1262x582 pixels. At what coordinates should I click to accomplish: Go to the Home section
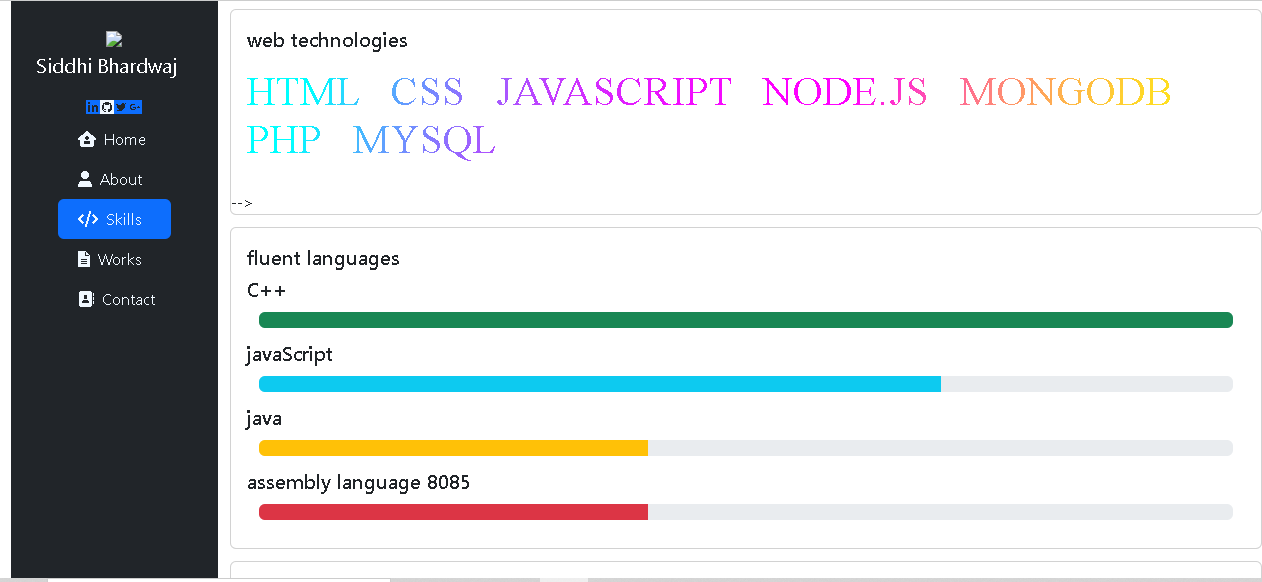114,139
